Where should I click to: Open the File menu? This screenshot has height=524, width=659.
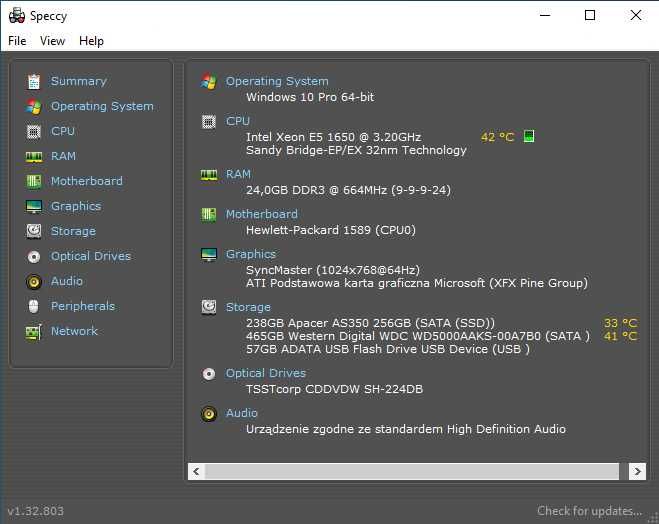[x=17, y=41]
